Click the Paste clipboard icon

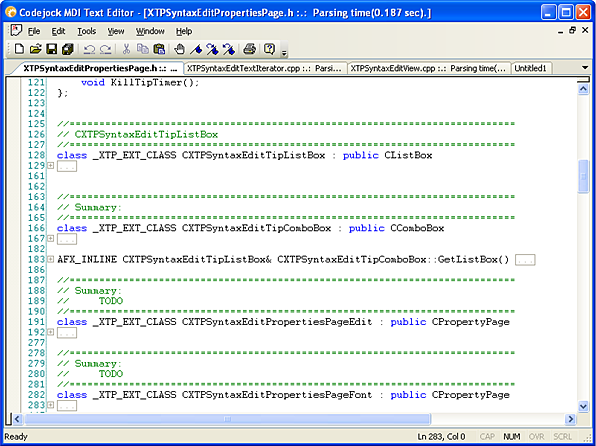pyautogui.click(x=159, y=49)
